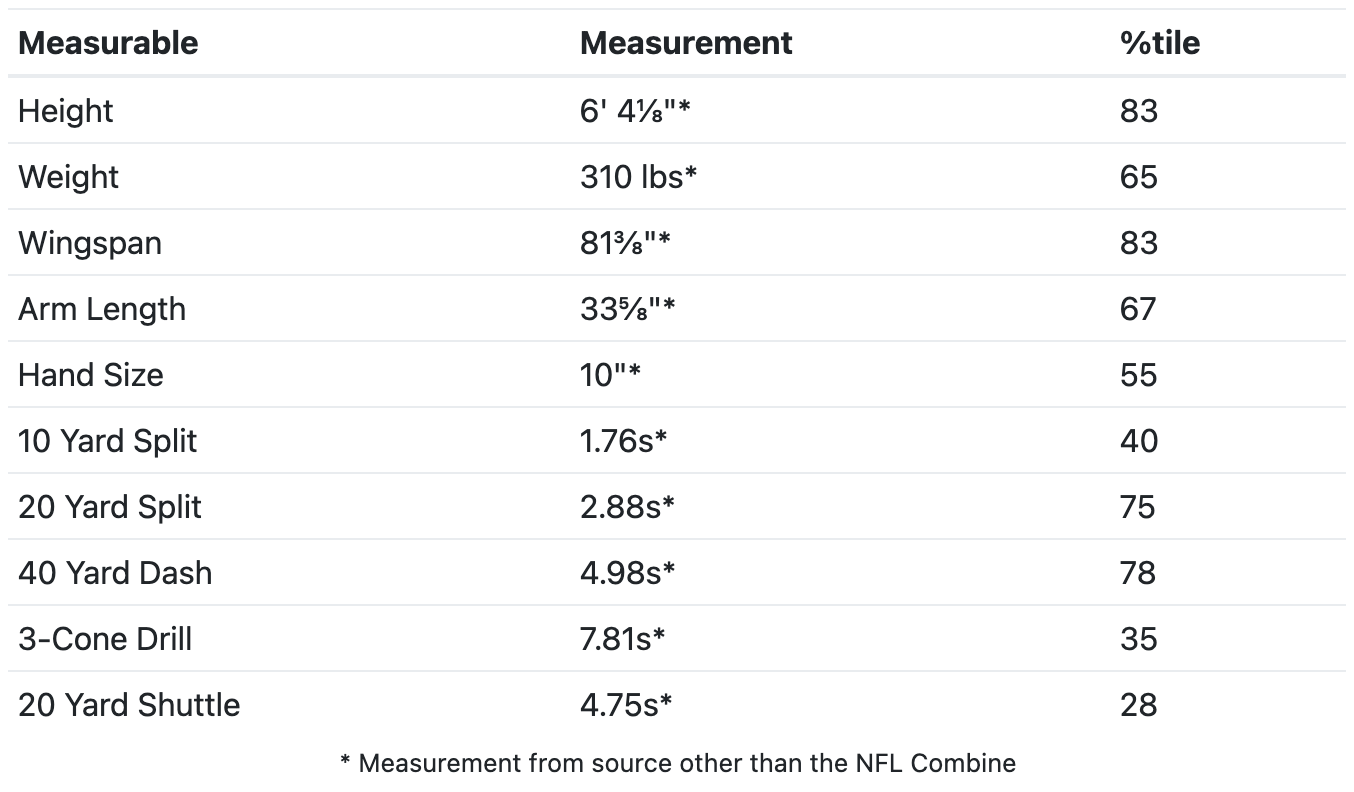Click the Arm Length measurement 33⅝"
This screenshot has height=792, width=1354.
(x=628, y=308)
